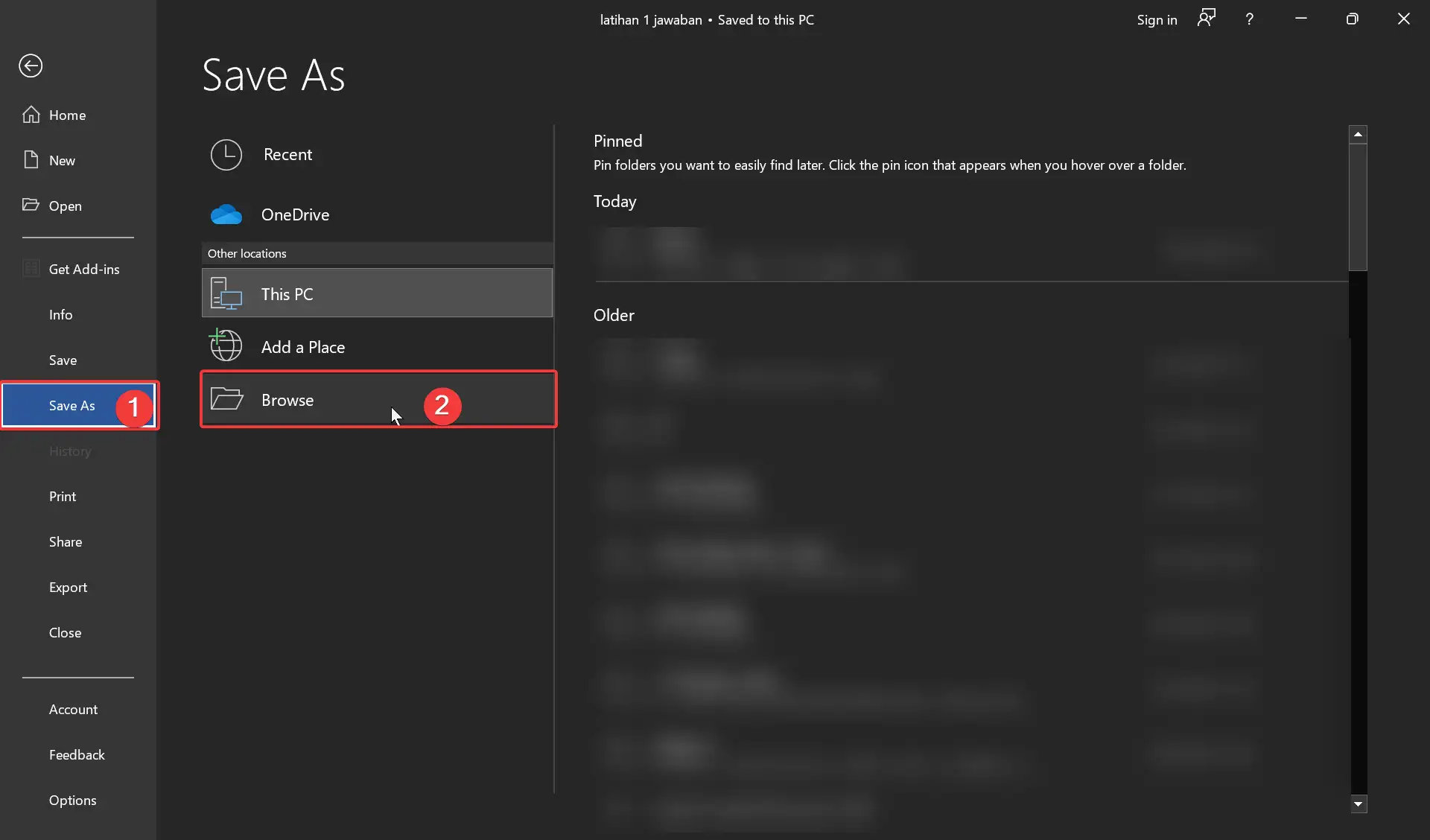This screenshot has width=1430, height=840.
Task: Open the Account page
Action: (x=73, y=709)
